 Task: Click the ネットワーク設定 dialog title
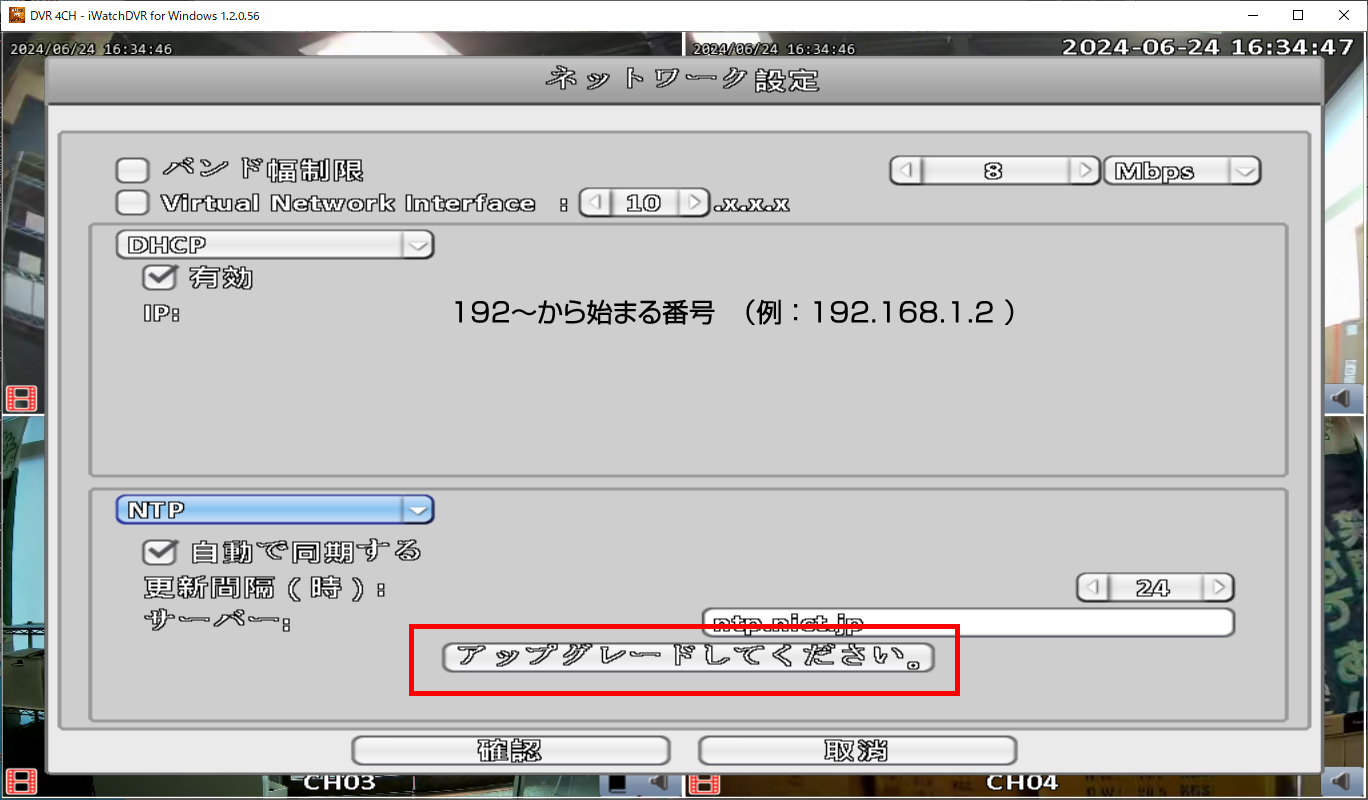coord(683,80)
